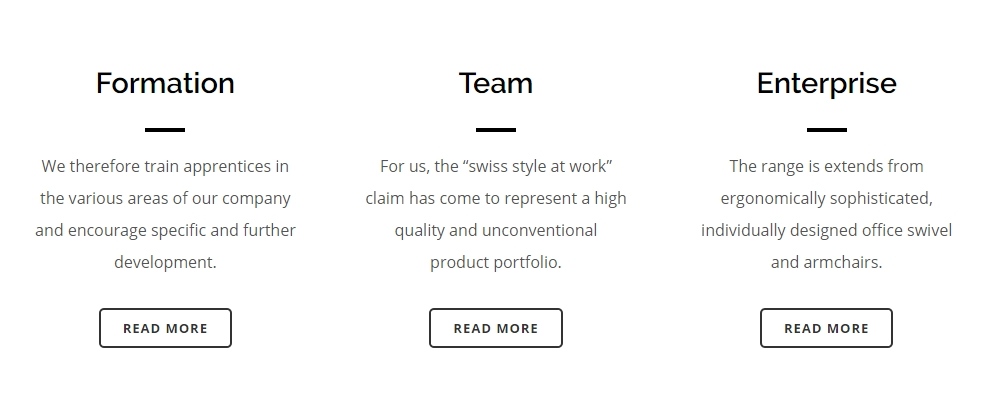The image size is (992, 414).
Task: Click the apprentices training paragraph
Action: pos(165,214)
